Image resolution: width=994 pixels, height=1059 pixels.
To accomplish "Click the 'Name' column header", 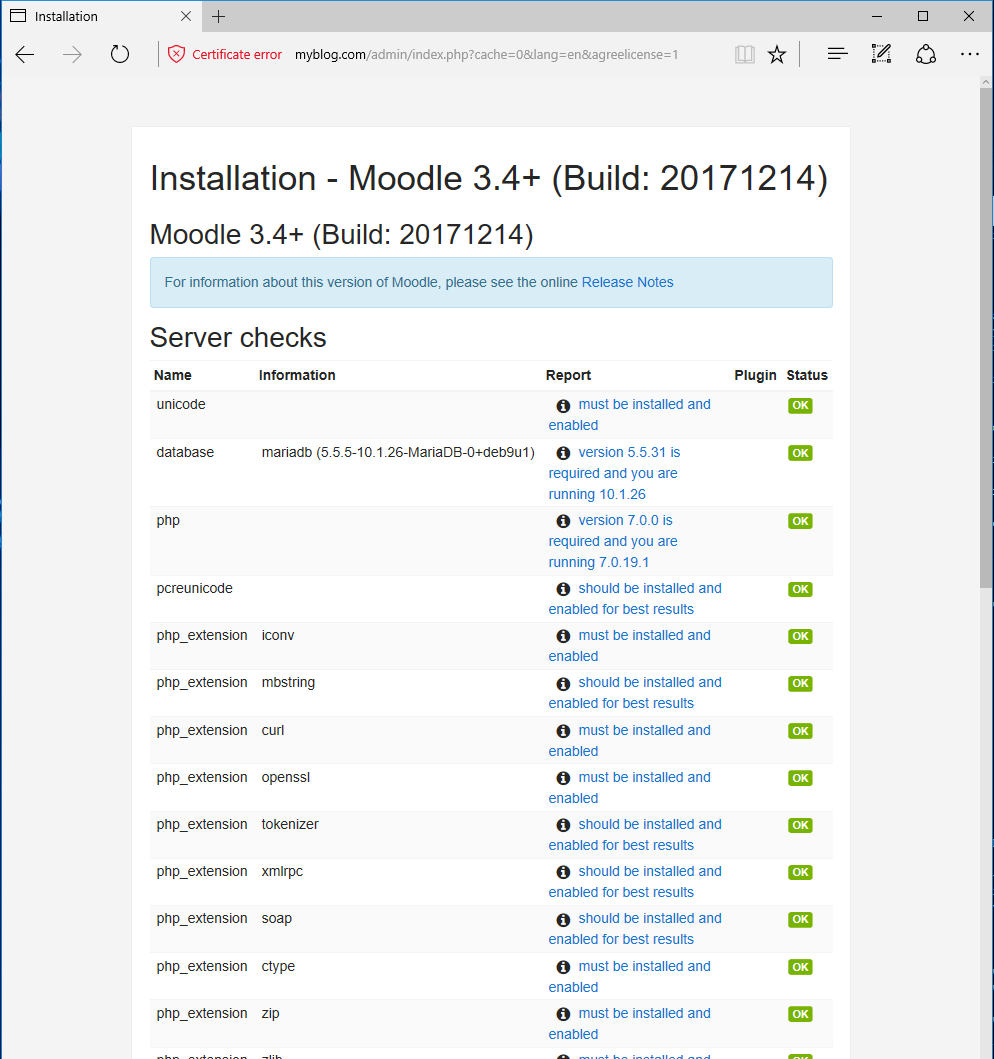I will coord(173,376).
